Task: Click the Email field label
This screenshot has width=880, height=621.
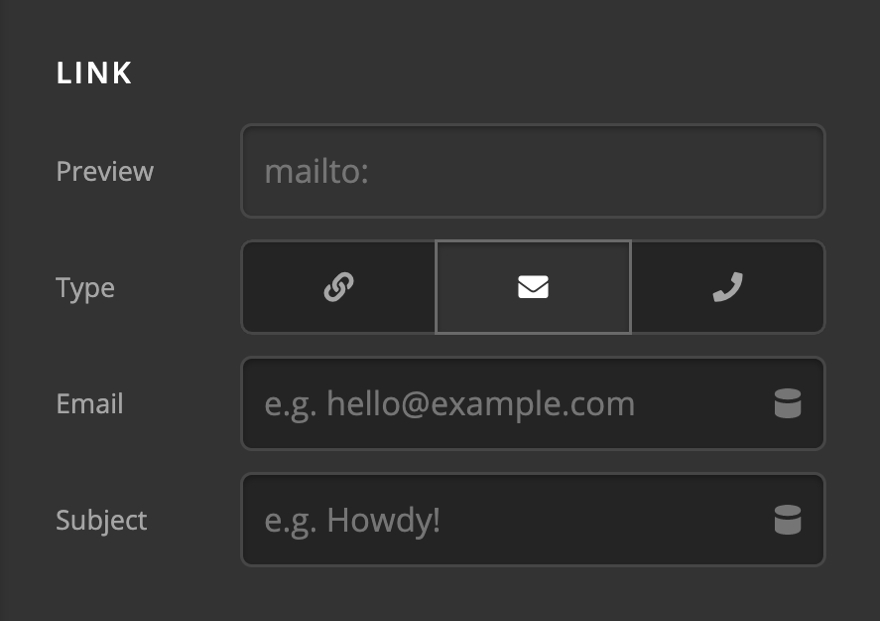Action: 90,404
